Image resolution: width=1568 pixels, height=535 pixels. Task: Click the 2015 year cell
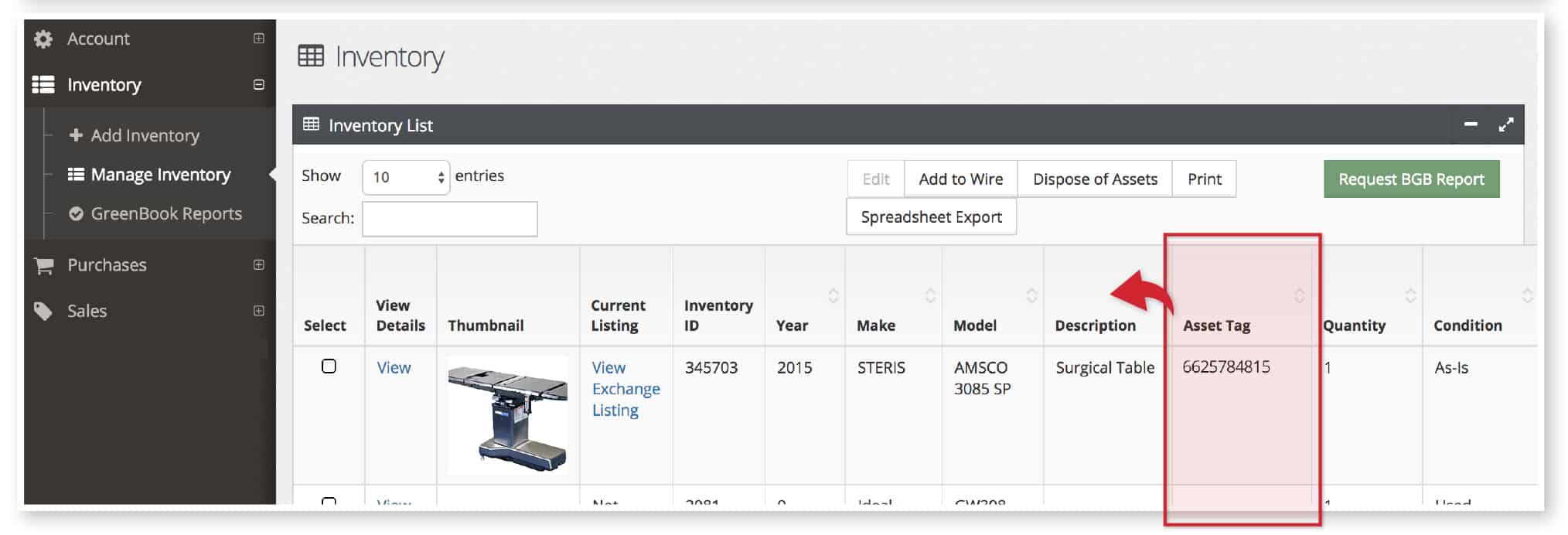tap(795, 368)
